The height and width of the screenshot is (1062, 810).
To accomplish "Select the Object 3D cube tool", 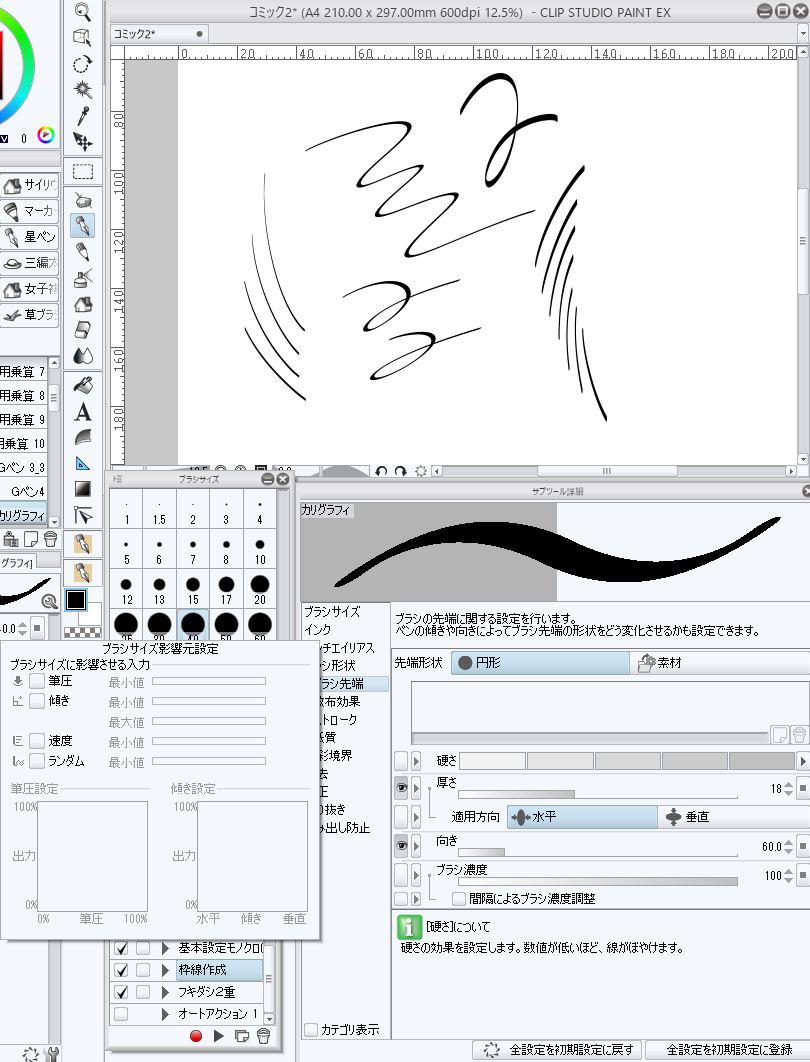I will coord(83,37).
